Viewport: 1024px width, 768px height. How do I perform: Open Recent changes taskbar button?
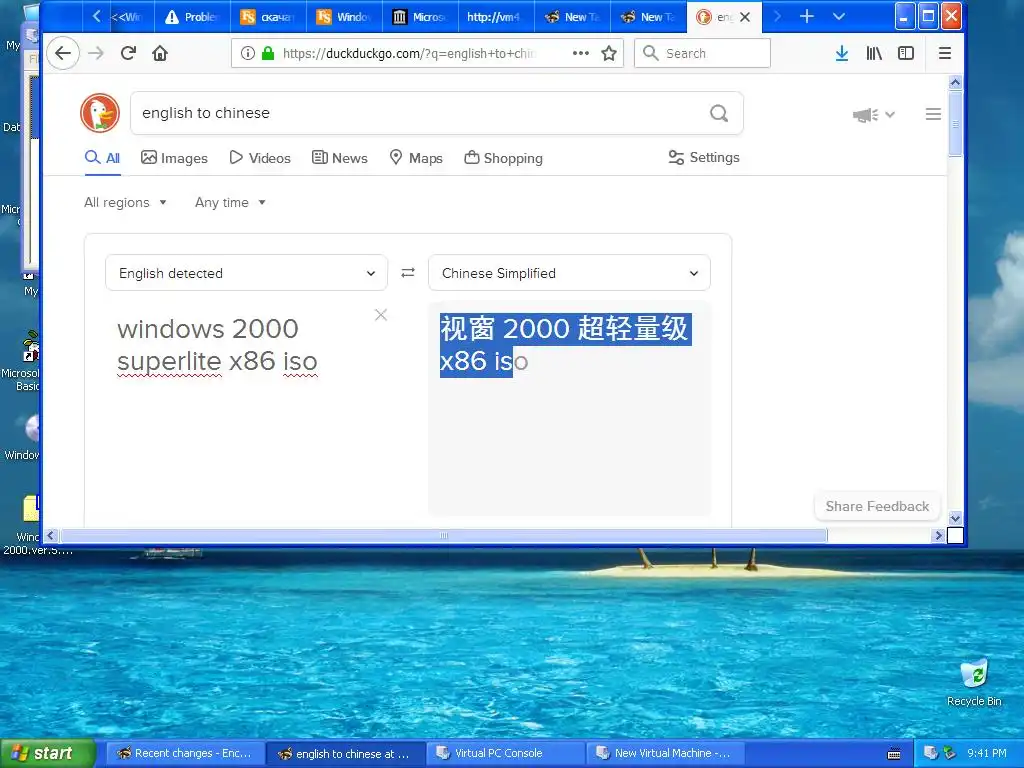[x=185, y=754]
